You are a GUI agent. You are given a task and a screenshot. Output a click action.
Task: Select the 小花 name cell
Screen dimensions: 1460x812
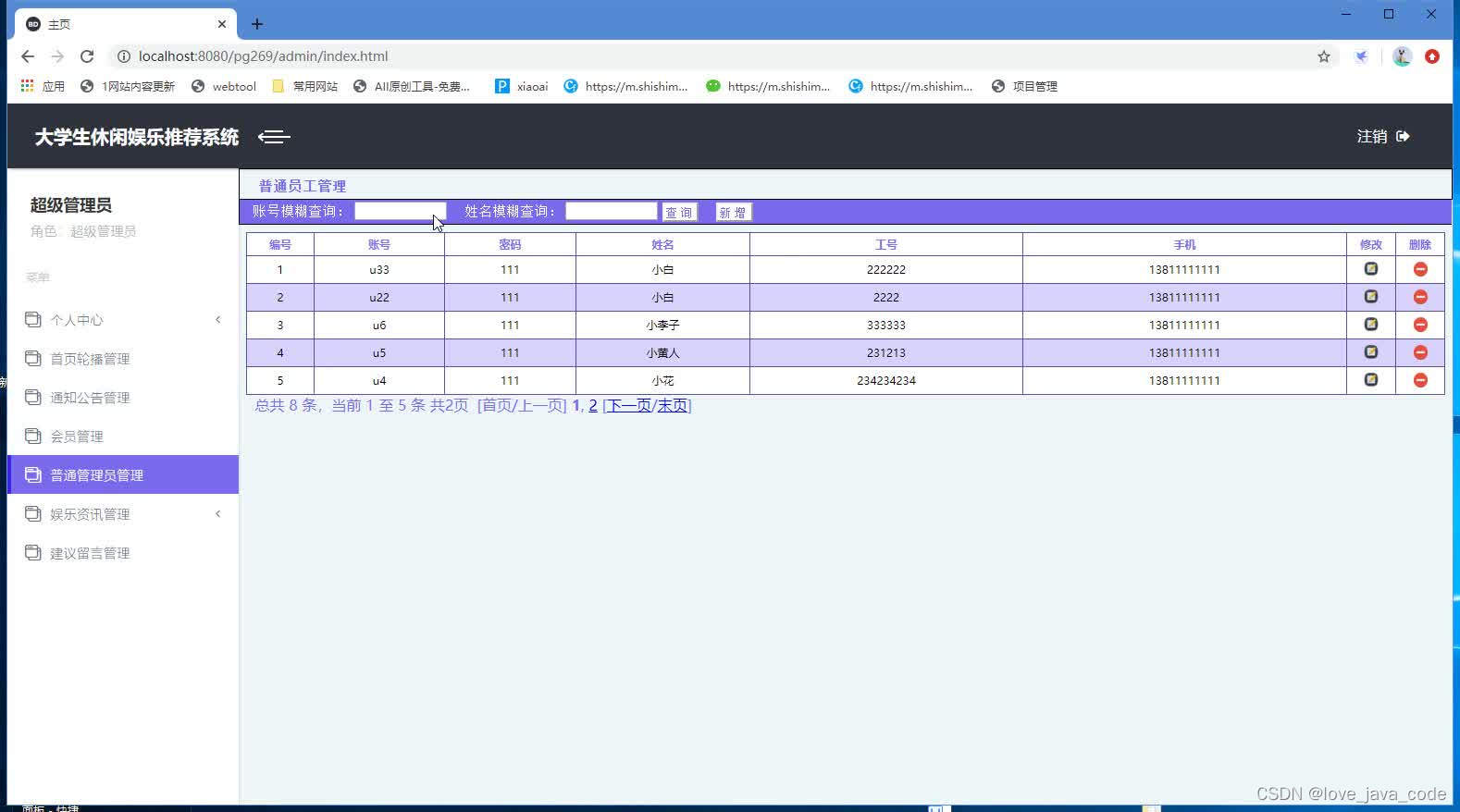(662, 380)
